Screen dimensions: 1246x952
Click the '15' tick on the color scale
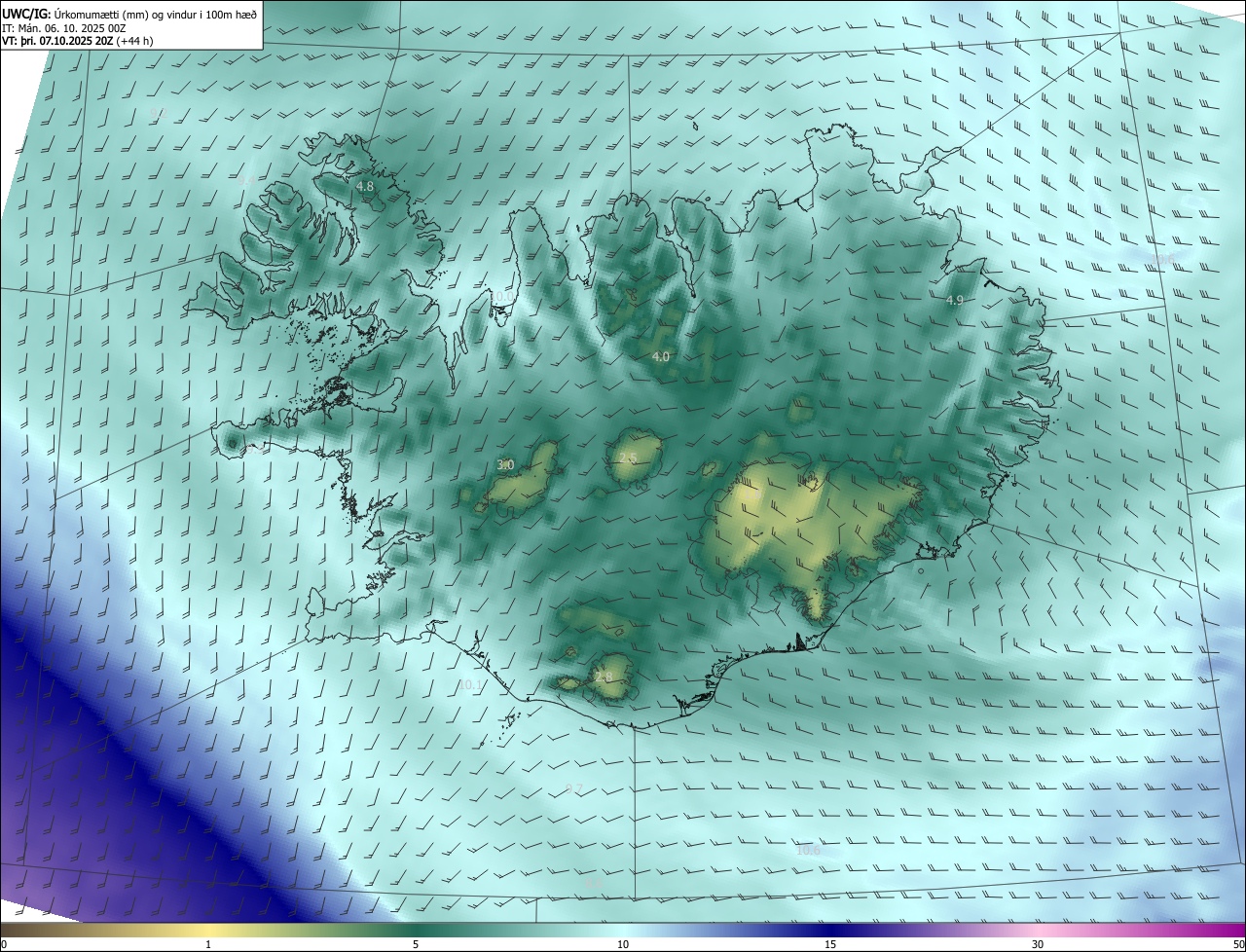pos(830,944)
